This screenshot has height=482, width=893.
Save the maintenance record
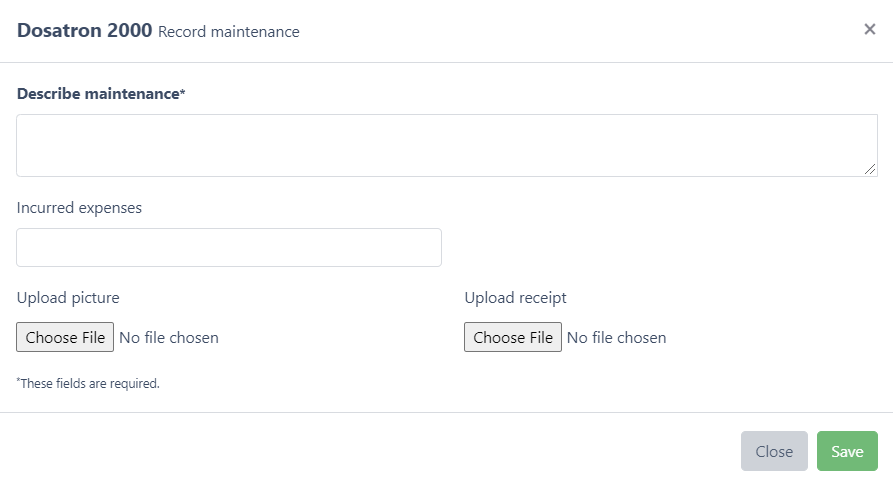846,451
